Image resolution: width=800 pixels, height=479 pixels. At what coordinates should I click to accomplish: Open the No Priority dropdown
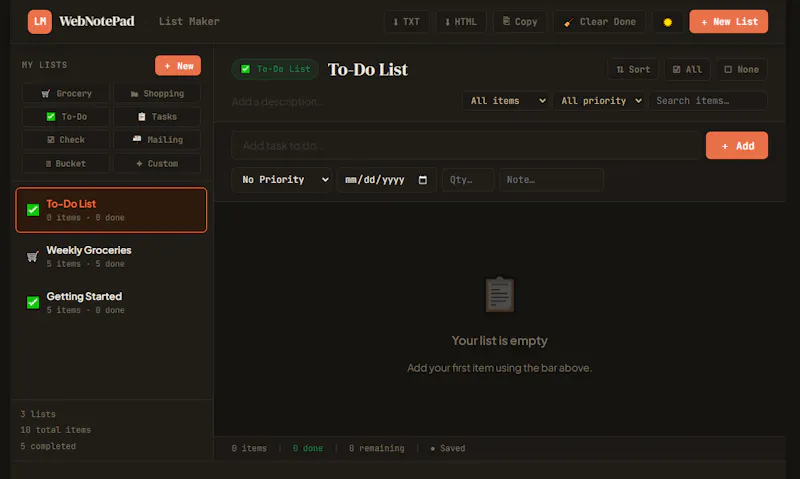(x=282, y=180)
